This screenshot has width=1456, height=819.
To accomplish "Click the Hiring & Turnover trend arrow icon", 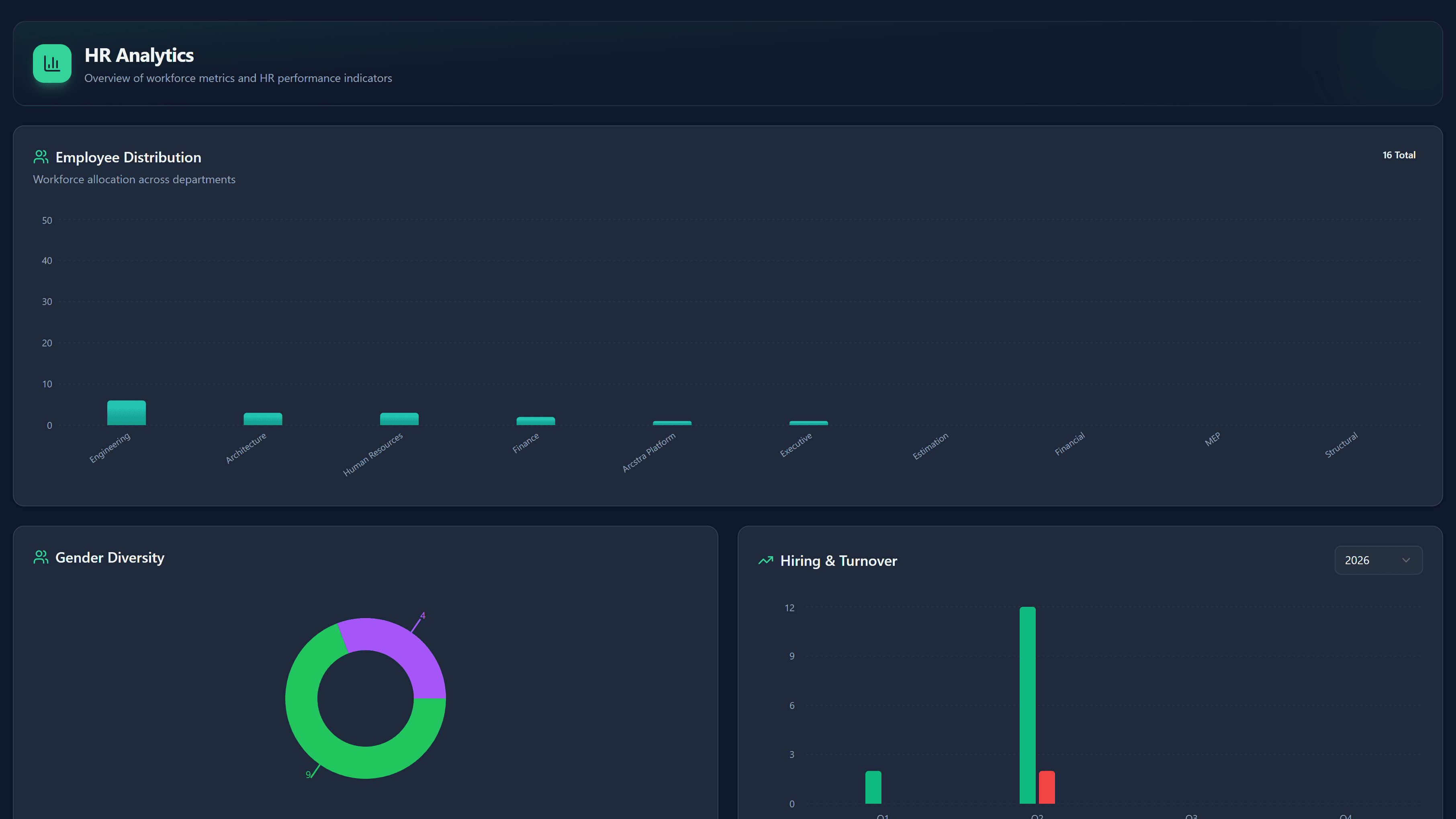I will [765, 561].
